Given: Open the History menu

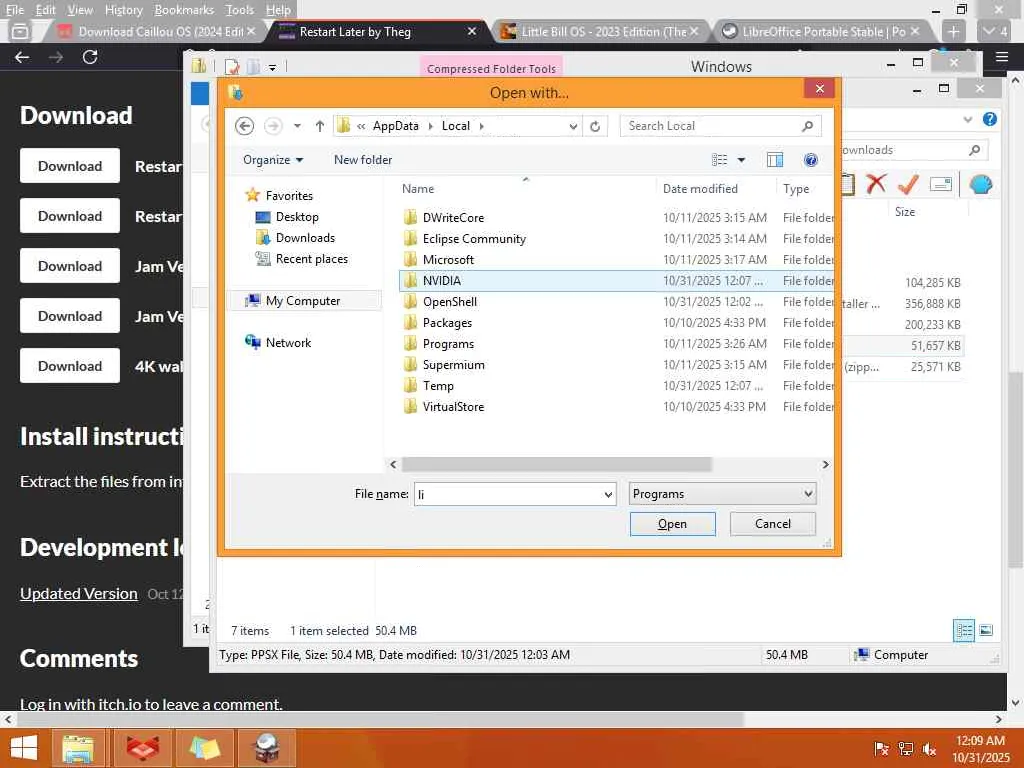Looking at the screenshot, I should click(123, 10).
